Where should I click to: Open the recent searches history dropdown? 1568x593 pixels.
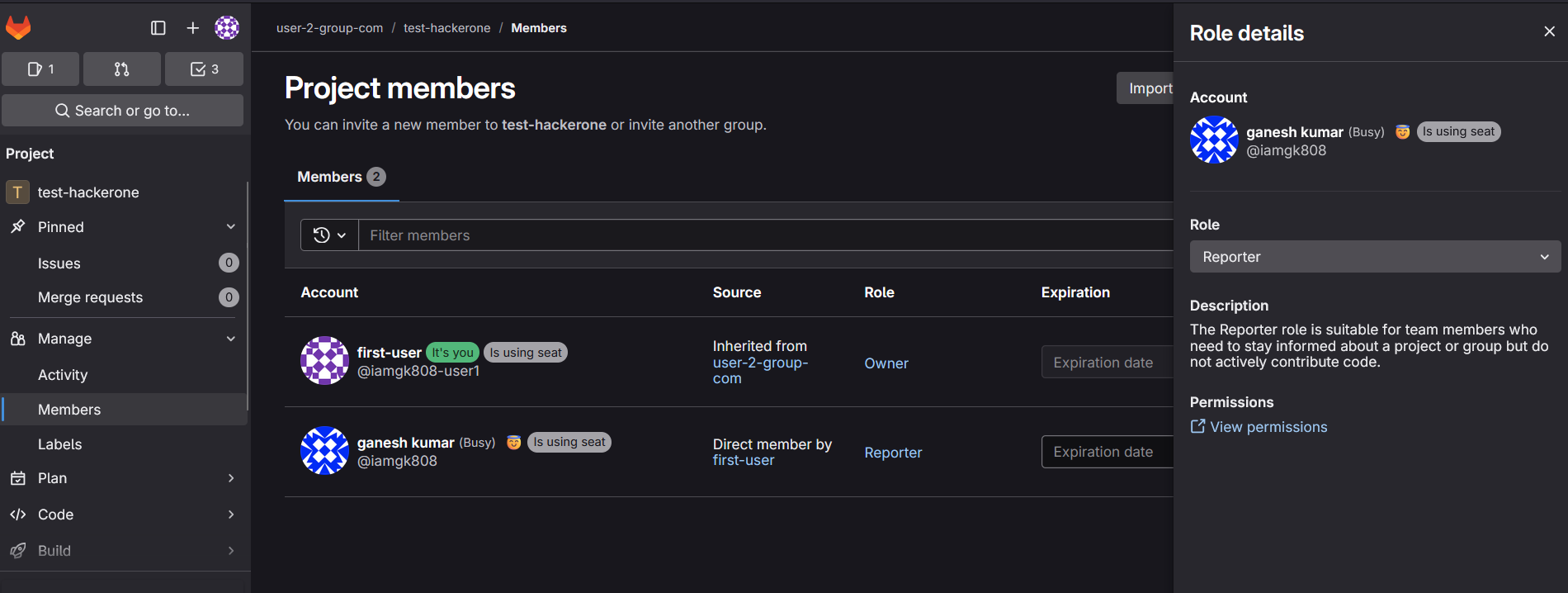(329, 235)
